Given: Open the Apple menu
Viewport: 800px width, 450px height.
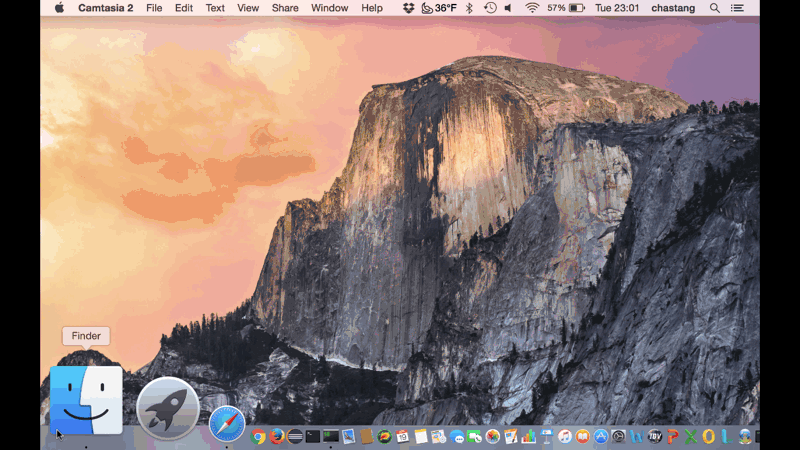Looking at the screenshot, I should pyautogui.click(x=60, y=8).
